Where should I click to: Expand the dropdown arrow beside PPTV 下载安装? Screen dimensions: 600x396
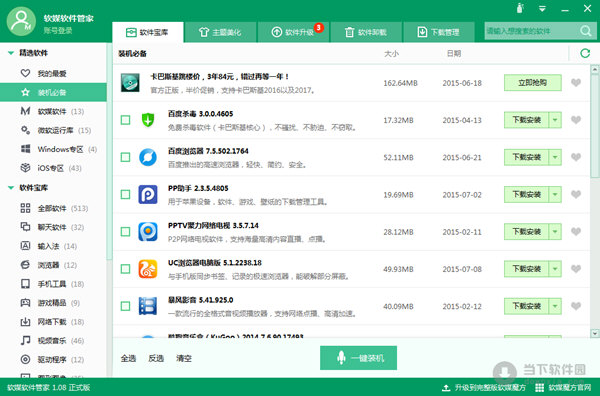pos(555,231)
